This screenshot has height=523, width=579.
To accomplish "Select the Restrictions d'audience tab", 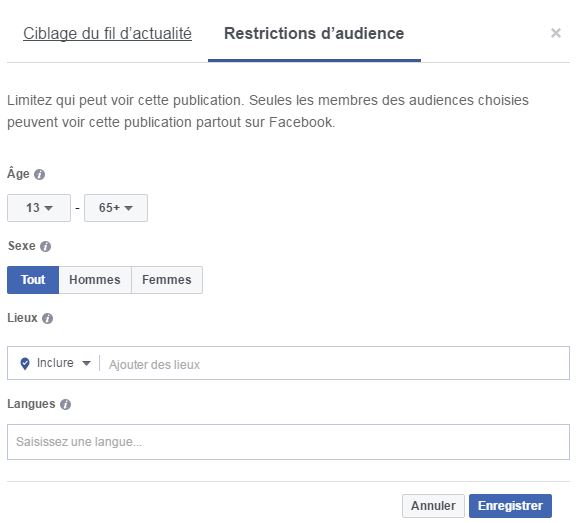I will point(314,34).
